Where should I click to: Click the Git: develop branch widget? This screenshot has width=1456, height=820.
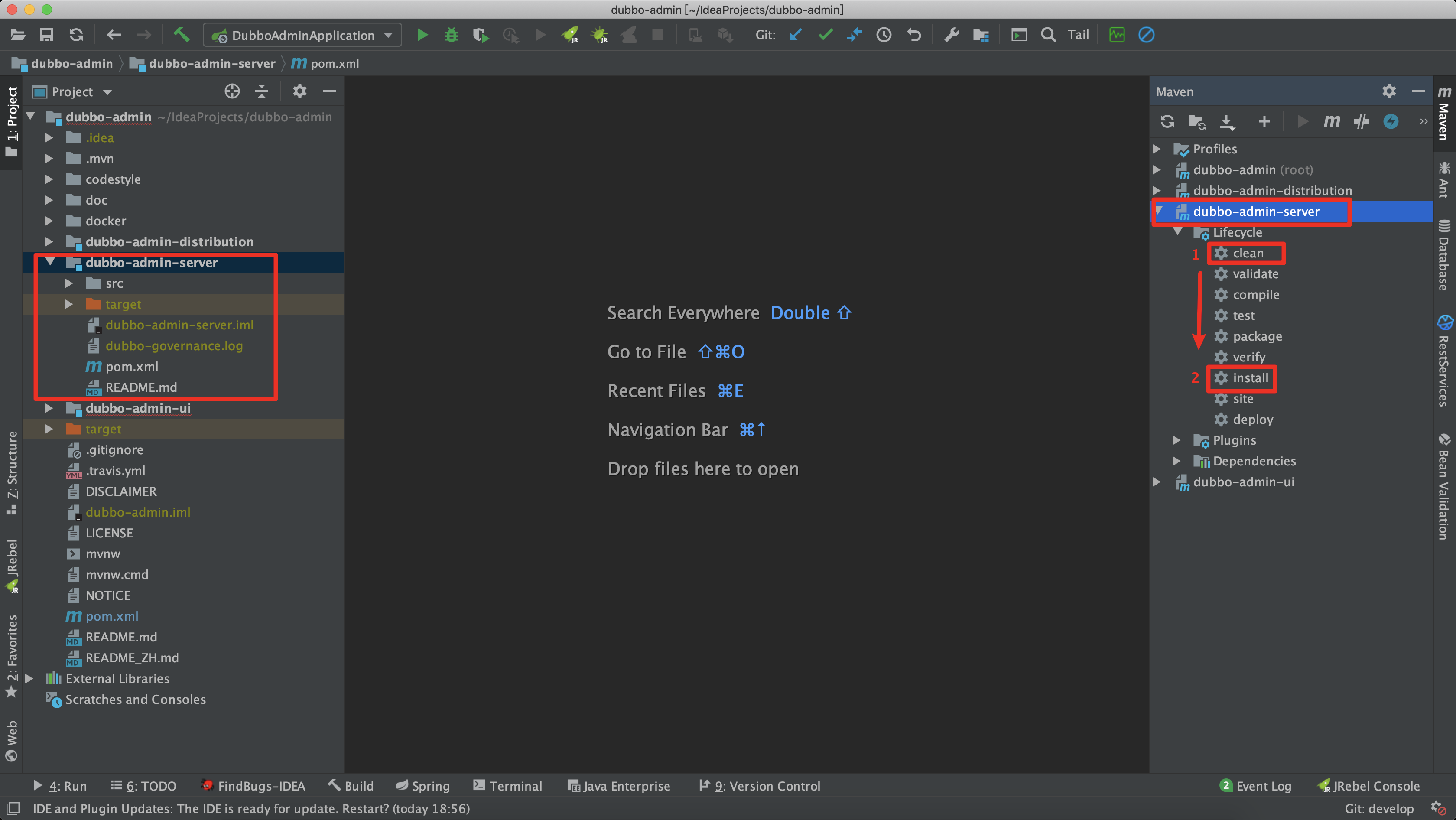pos(1378,809)
